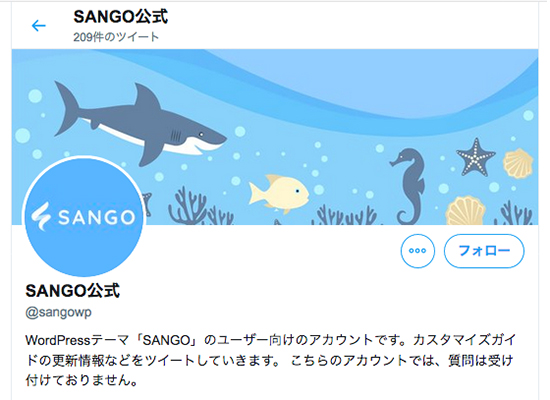
Task: Click the bold SANGO公式 profile name
Action: click(73, 291)
